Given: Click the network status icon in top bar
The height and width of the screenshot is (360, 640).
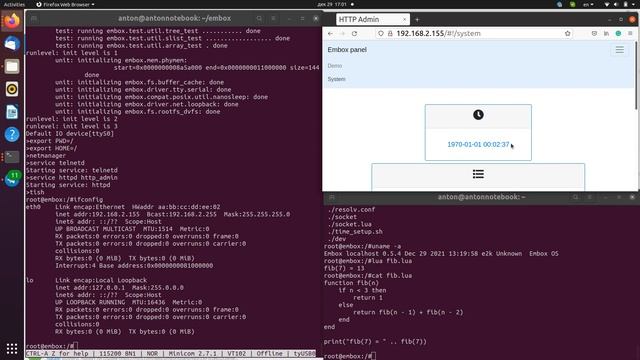Looking at the screenshot, I should [607, 4].
